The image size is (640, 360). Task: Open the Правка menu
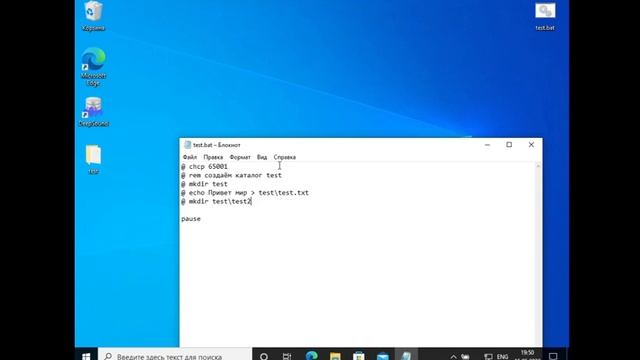click(213, 157)
